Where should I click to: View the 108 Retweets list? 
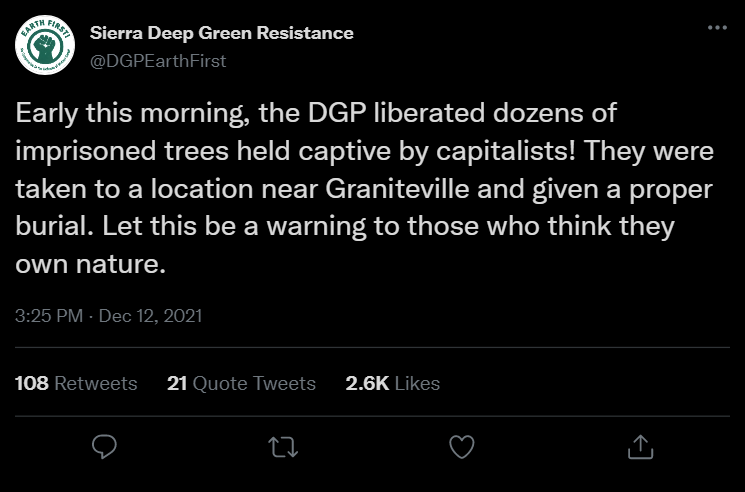click(76, 383)
